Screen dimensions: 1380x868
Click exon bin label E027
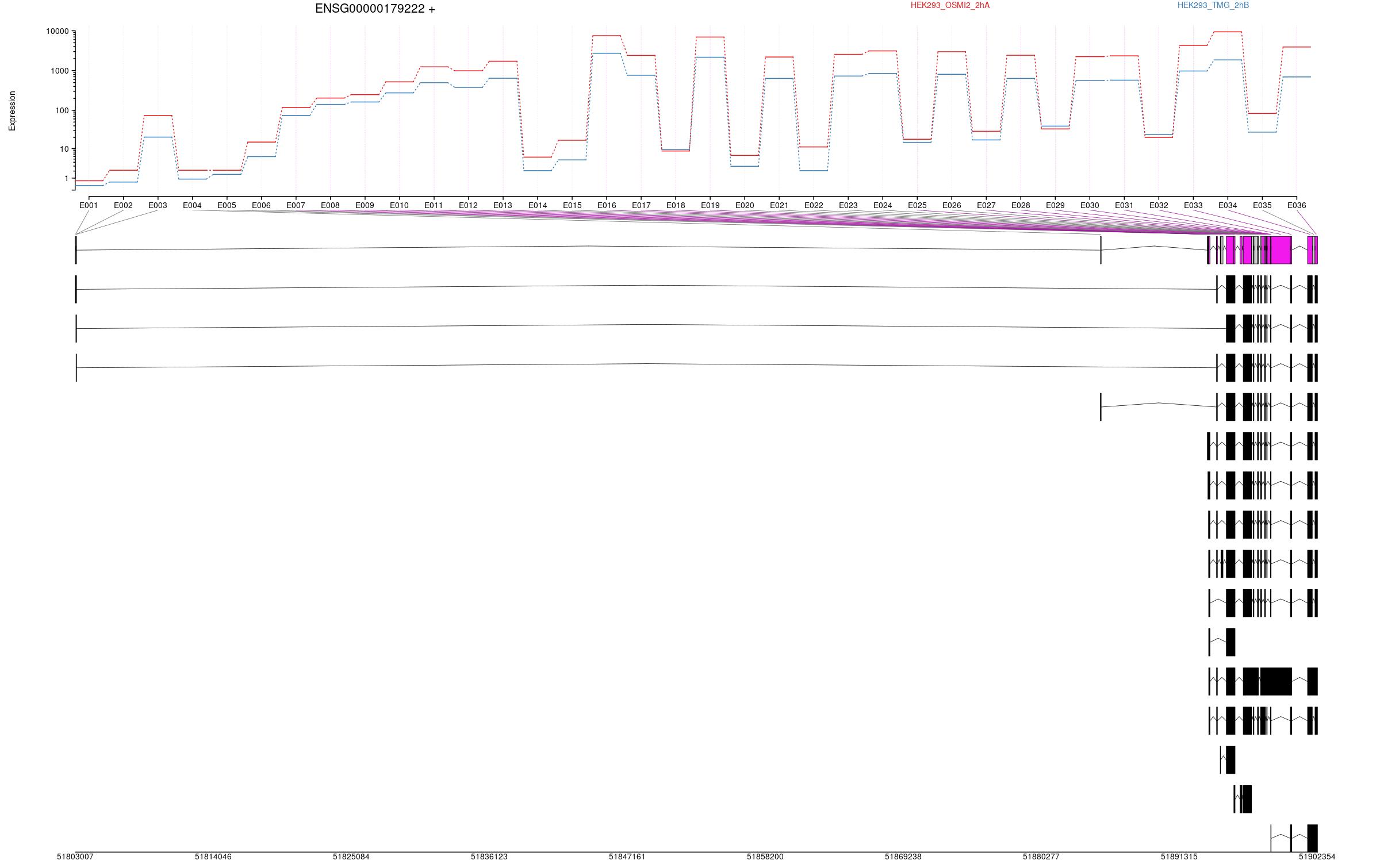coord(986,205)
